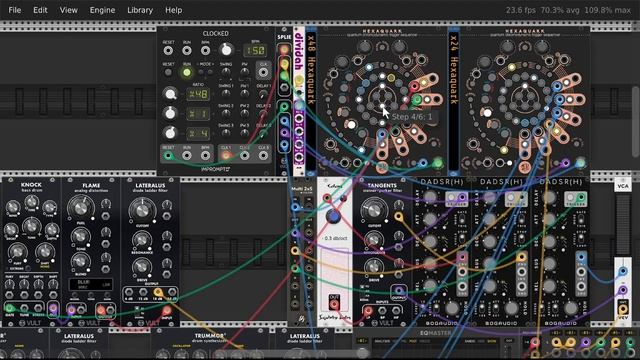
Task: Click the first ratio knob beside x48
Action: [x=170, y=94]
